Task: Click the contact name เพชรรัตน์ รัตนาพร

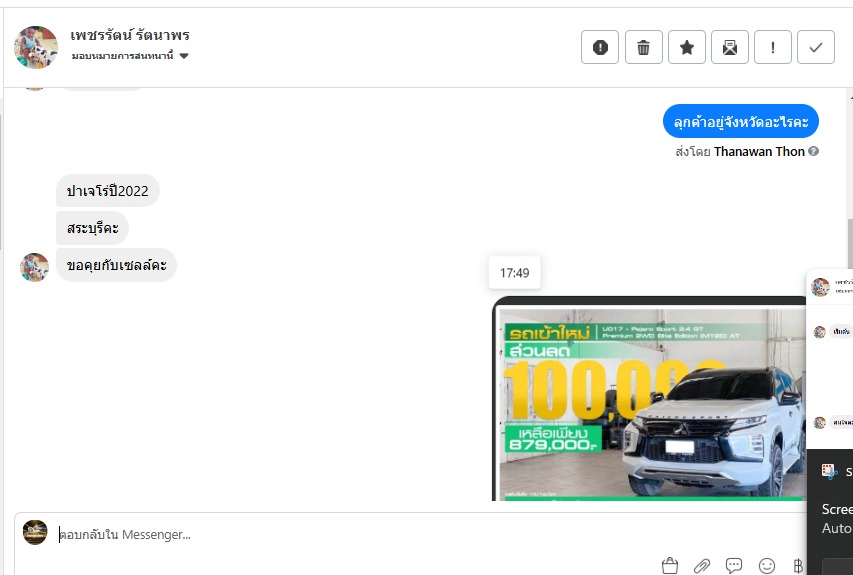Action: coord(130,35)
